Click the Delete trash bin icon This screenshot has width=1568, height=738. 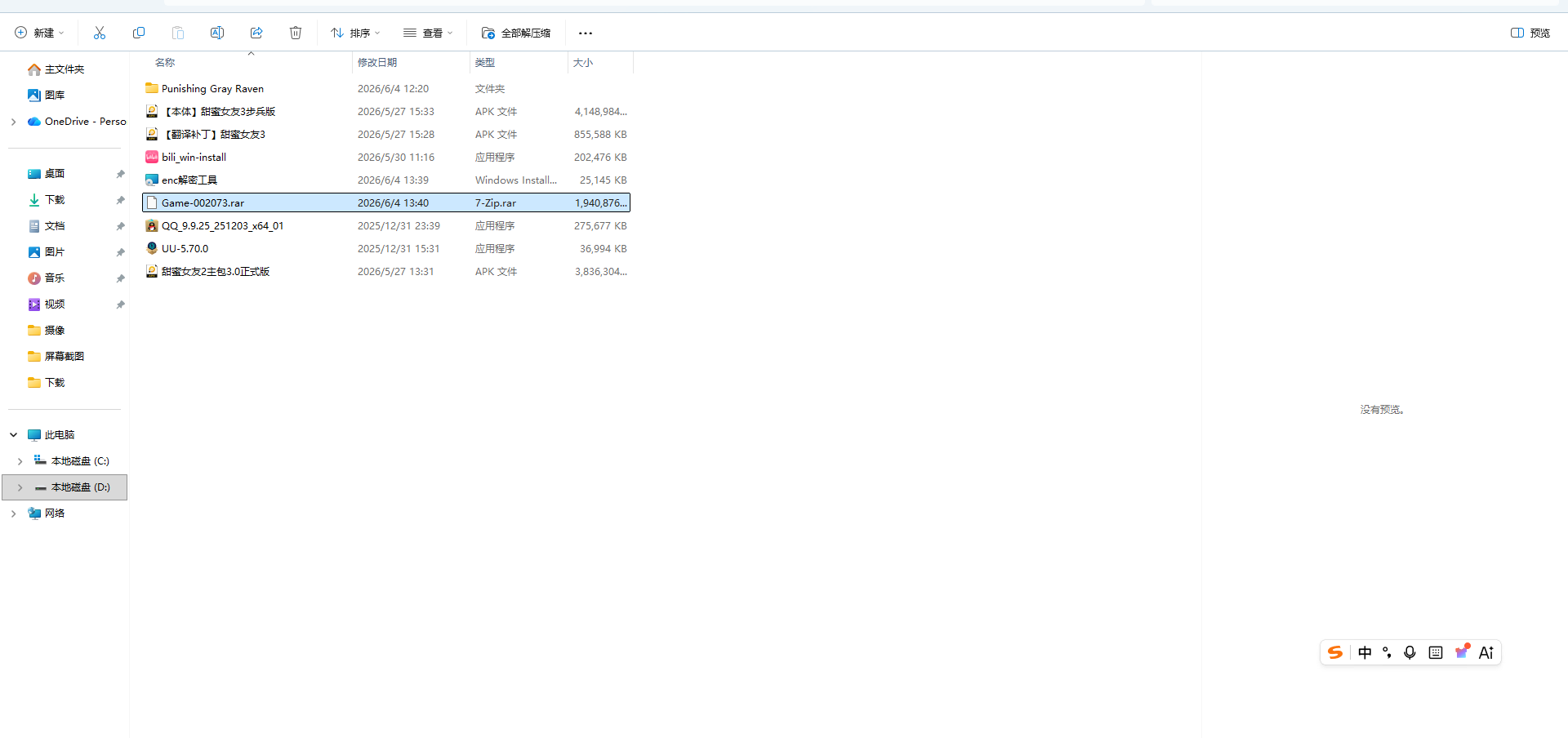coord(296,33)
